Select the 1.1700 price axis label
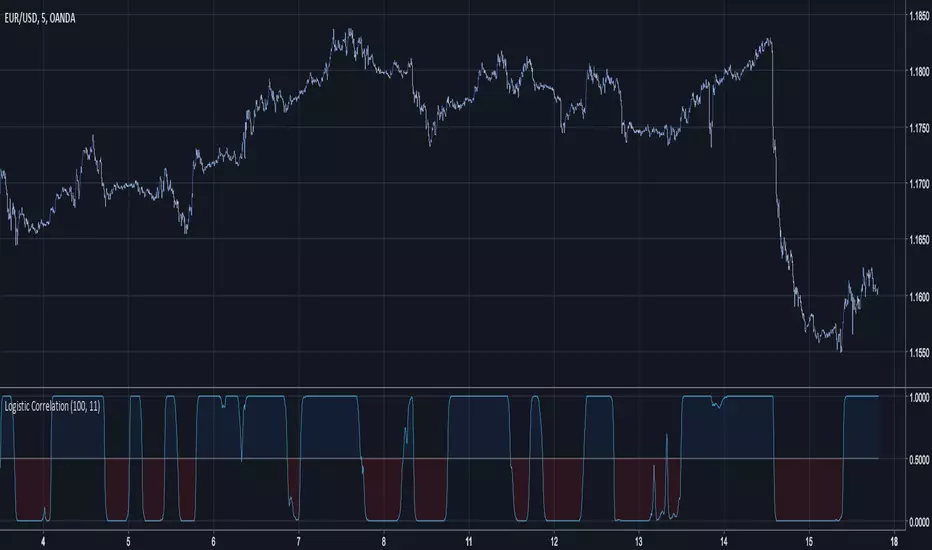The width and height of the screenshot is (932, 550). coord(919,184)
